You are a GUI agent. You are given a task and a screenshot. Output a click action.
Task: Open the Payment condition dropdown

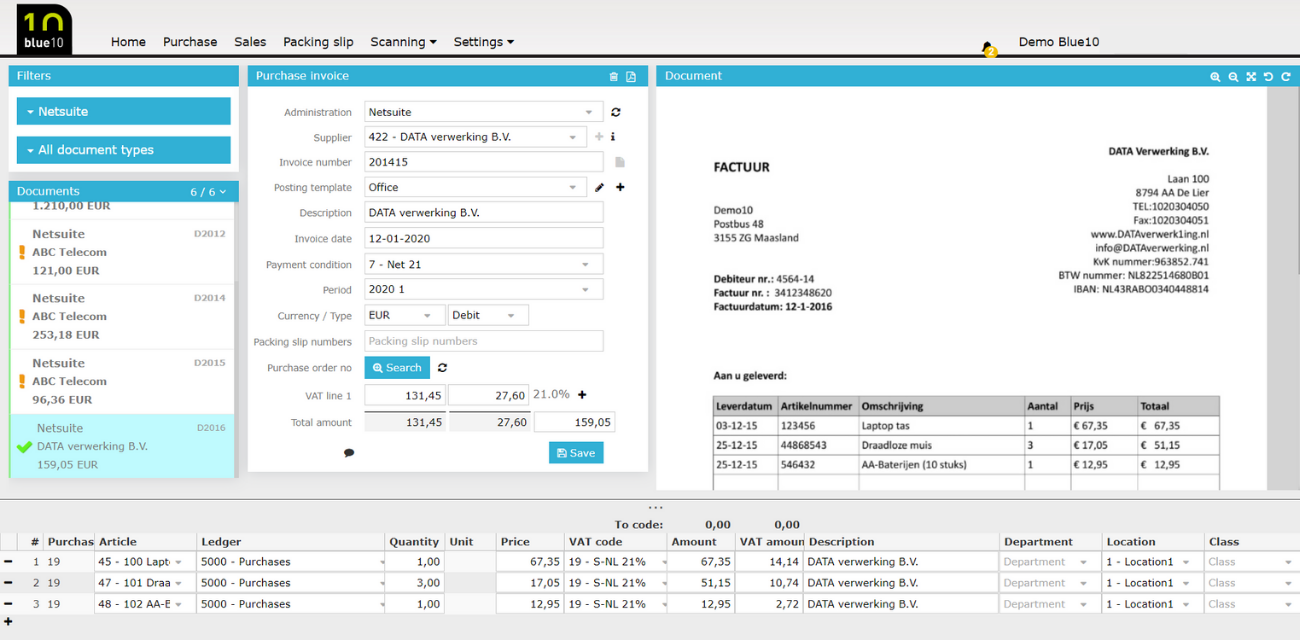484,265
